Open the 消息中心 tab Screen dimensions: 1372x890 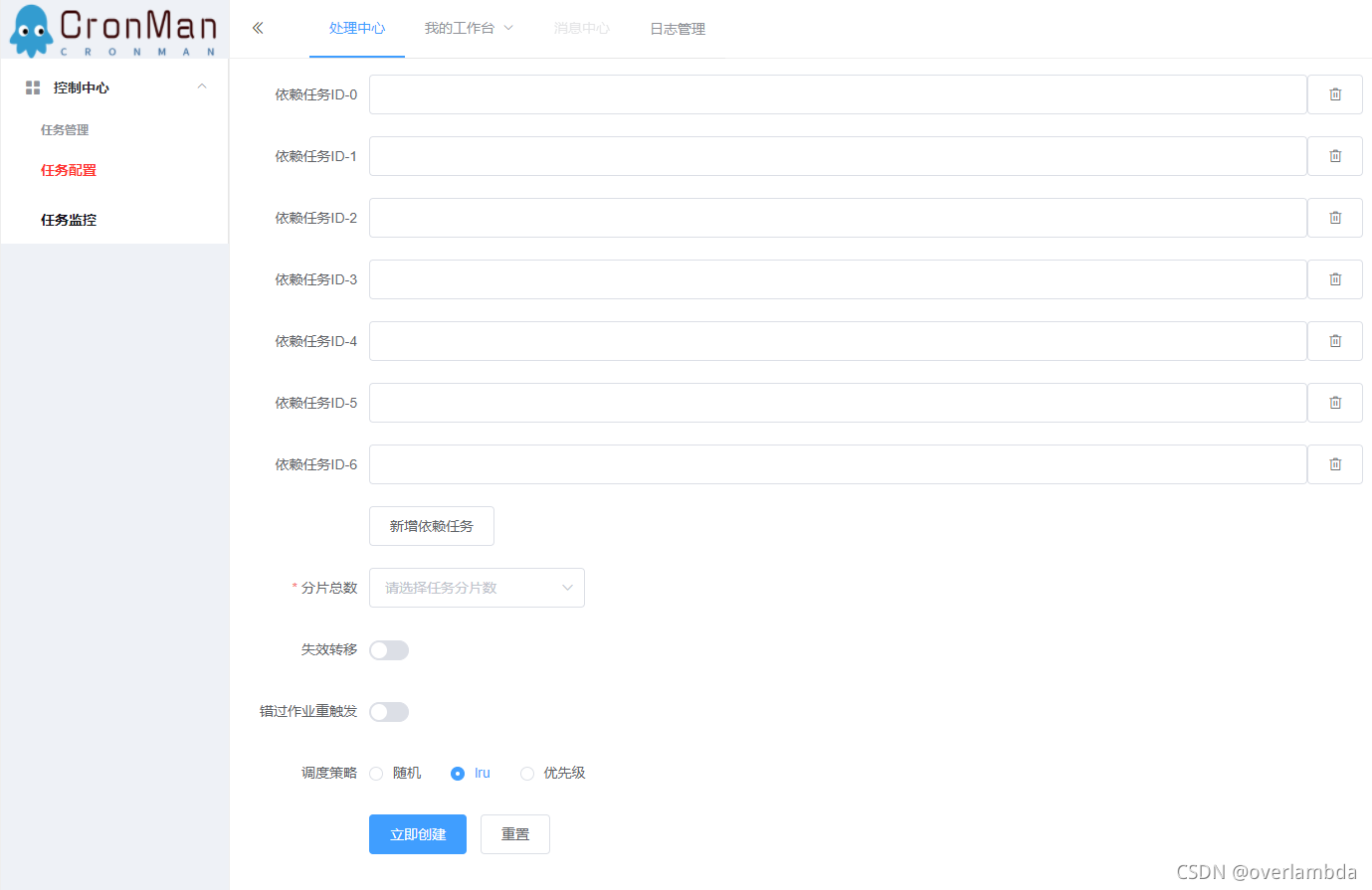582,28
